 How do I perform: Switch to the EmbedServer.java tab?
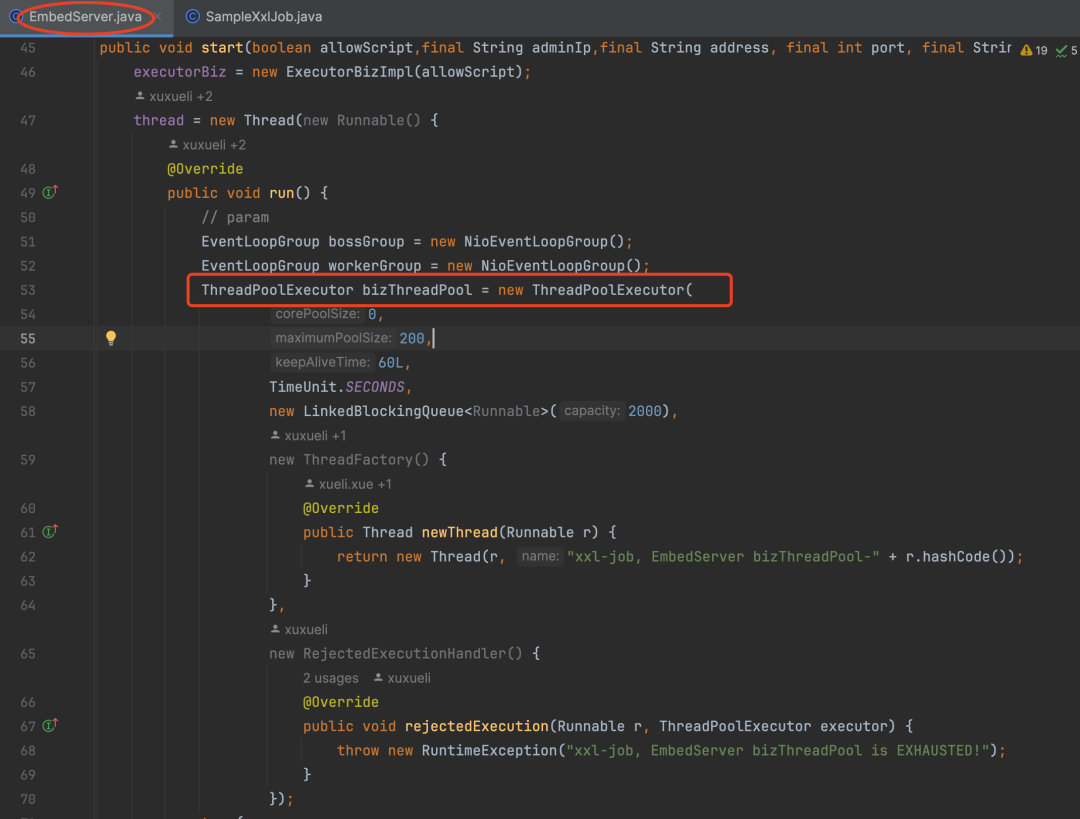[85, 17]
